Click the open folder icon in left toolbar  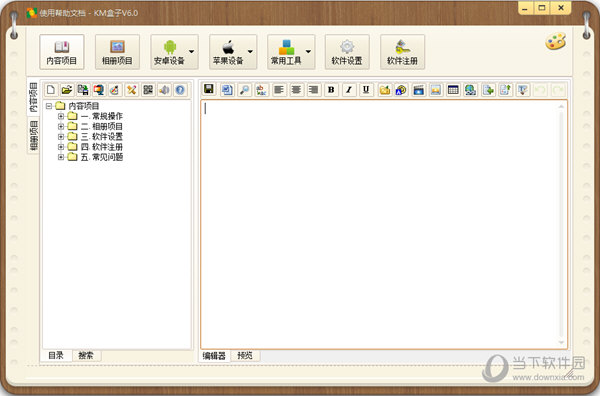(67, 90)
